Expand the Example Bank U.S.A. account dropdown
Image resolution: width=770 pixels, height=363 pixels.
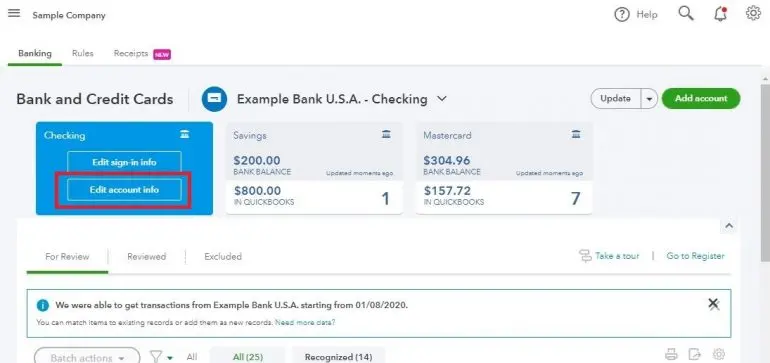[442, 99]
